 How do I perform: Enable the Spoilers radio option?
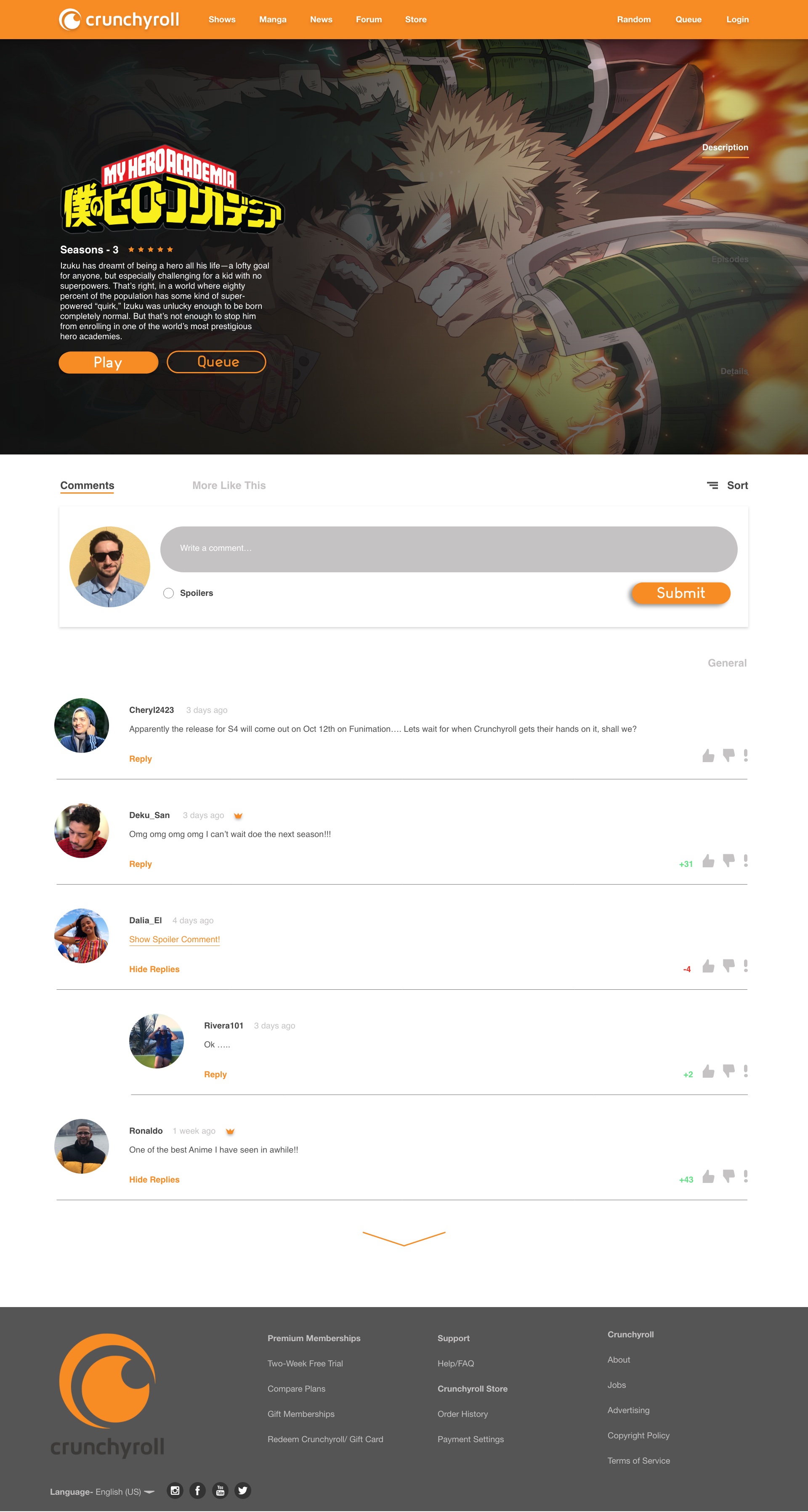tap(168, 593)
